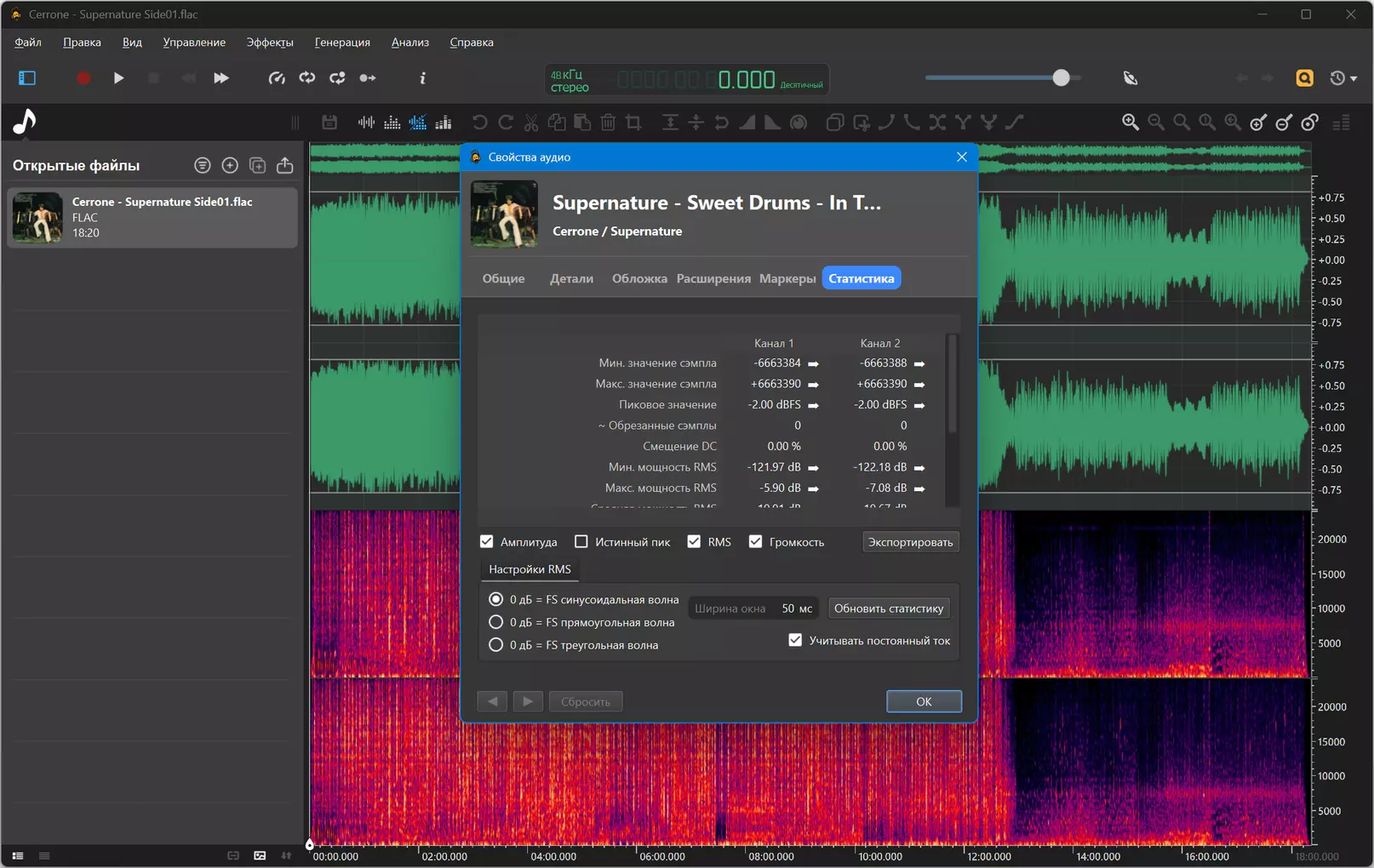Open the Файл menu
This screenshot has height=868, width=1374.
tap(28, 42)
